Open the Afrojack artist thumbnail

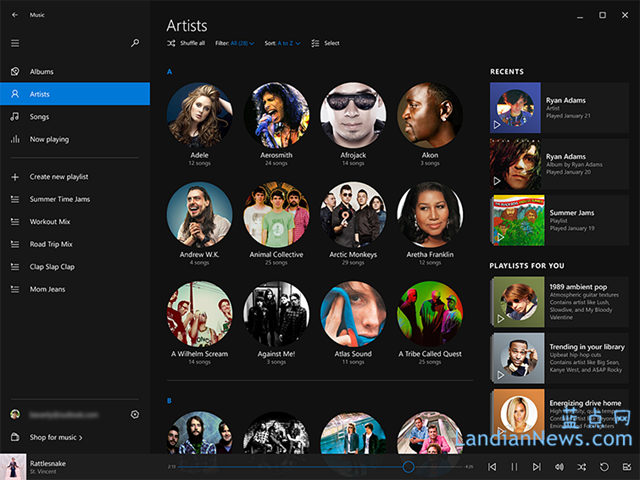[353, 115]
